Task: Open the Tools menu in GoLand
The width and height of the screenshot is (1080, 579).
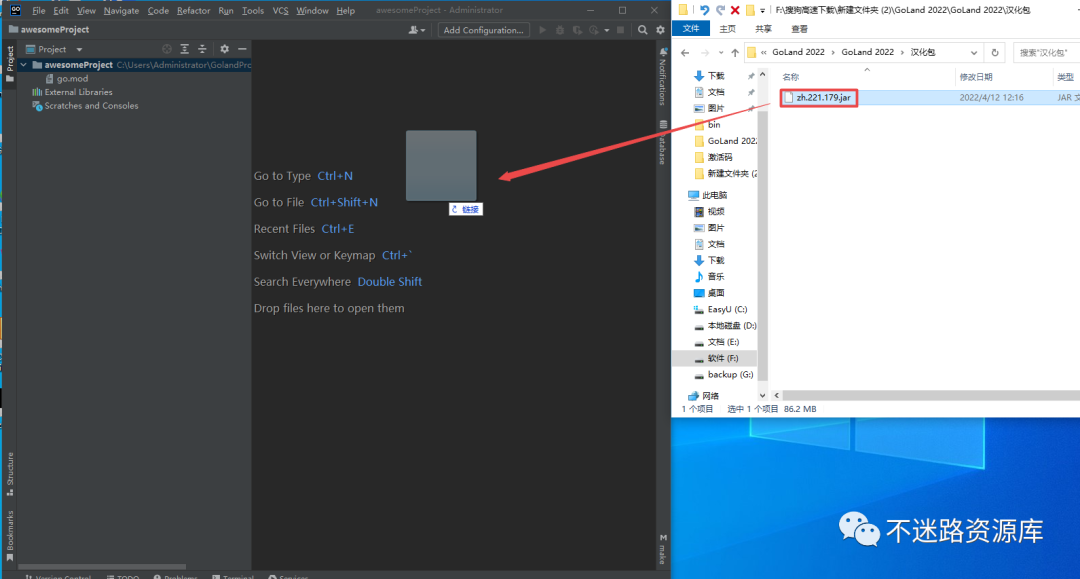Action: (x=253, y=10)
